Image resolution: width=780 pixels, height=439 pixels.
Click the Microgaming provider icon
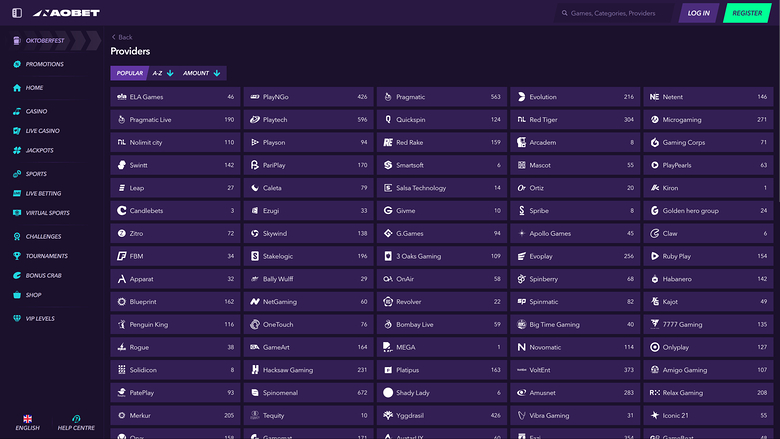tap(655, 120)
